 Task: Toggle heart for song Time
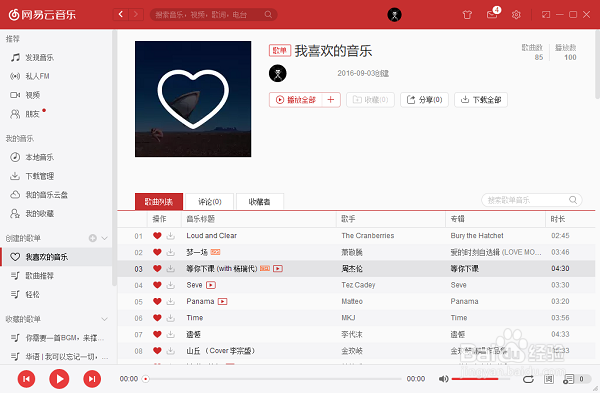click(157, 318)
